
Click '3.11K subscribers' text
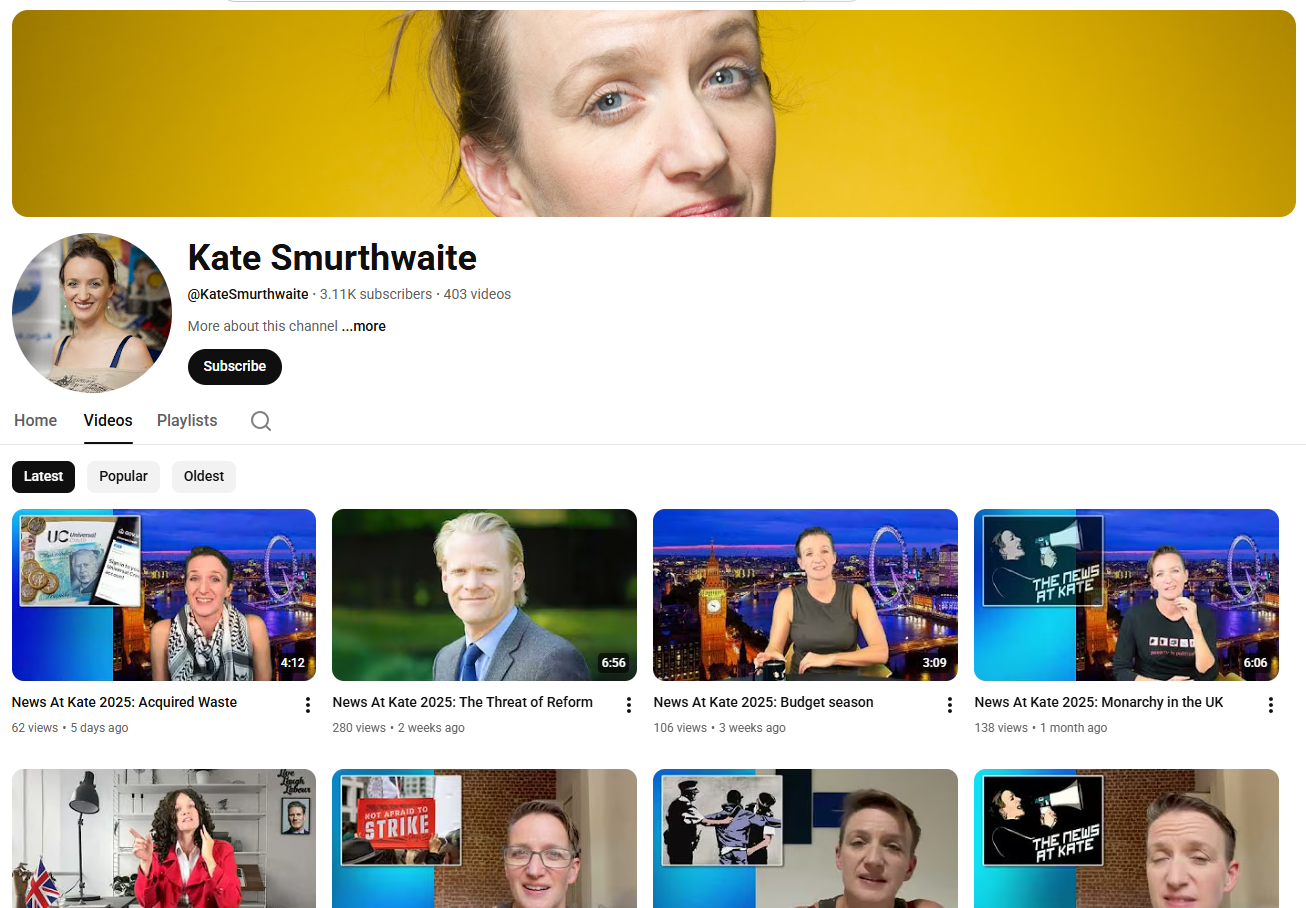(x=376, y=294)
